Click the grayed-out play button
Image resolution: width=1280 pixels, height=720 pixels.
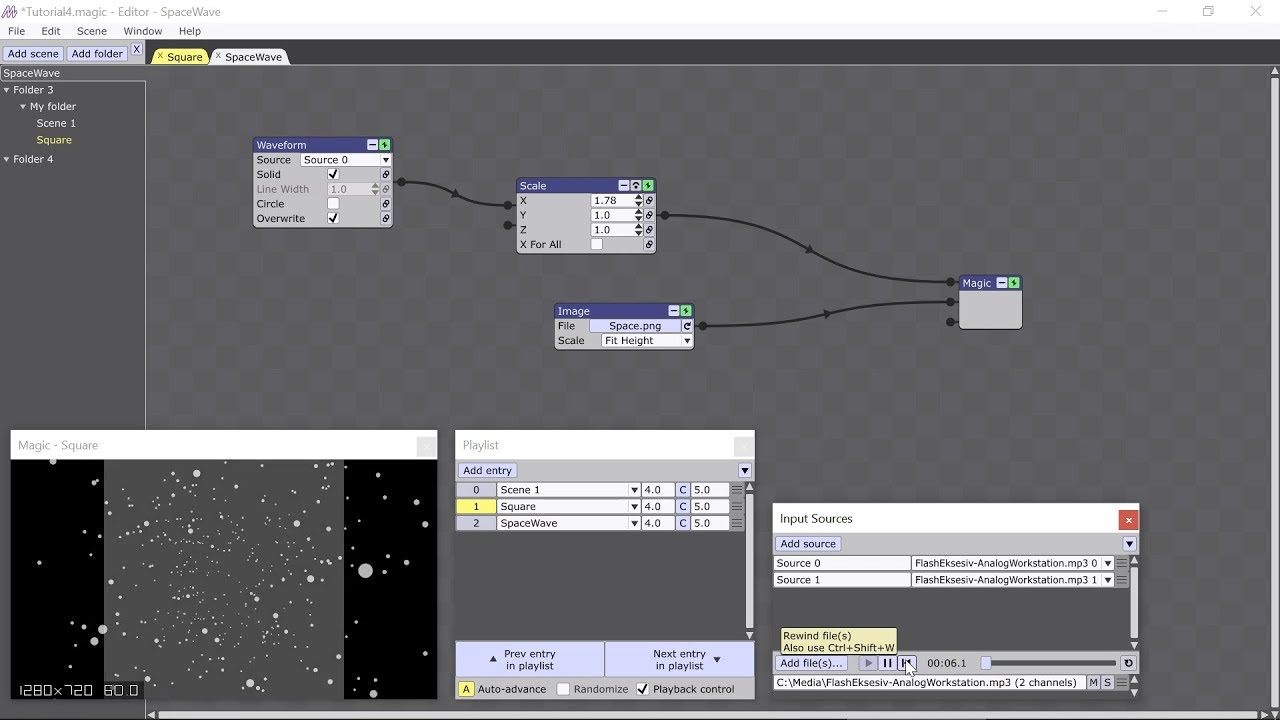(x=868, y=663)
